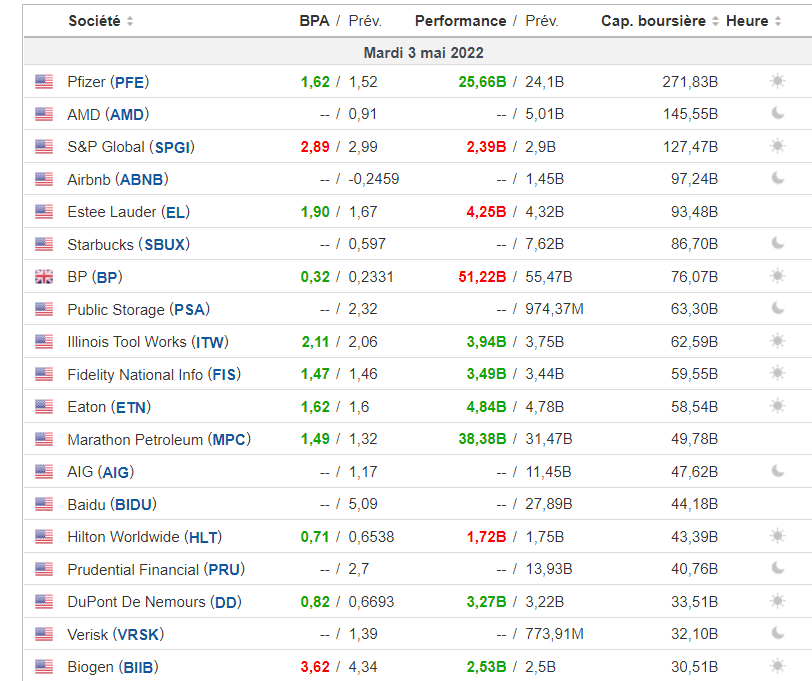Viewport: 812px width, 681px height.
Task: Click Public Storage's forecast 974,37M
Action: point(554,309)
